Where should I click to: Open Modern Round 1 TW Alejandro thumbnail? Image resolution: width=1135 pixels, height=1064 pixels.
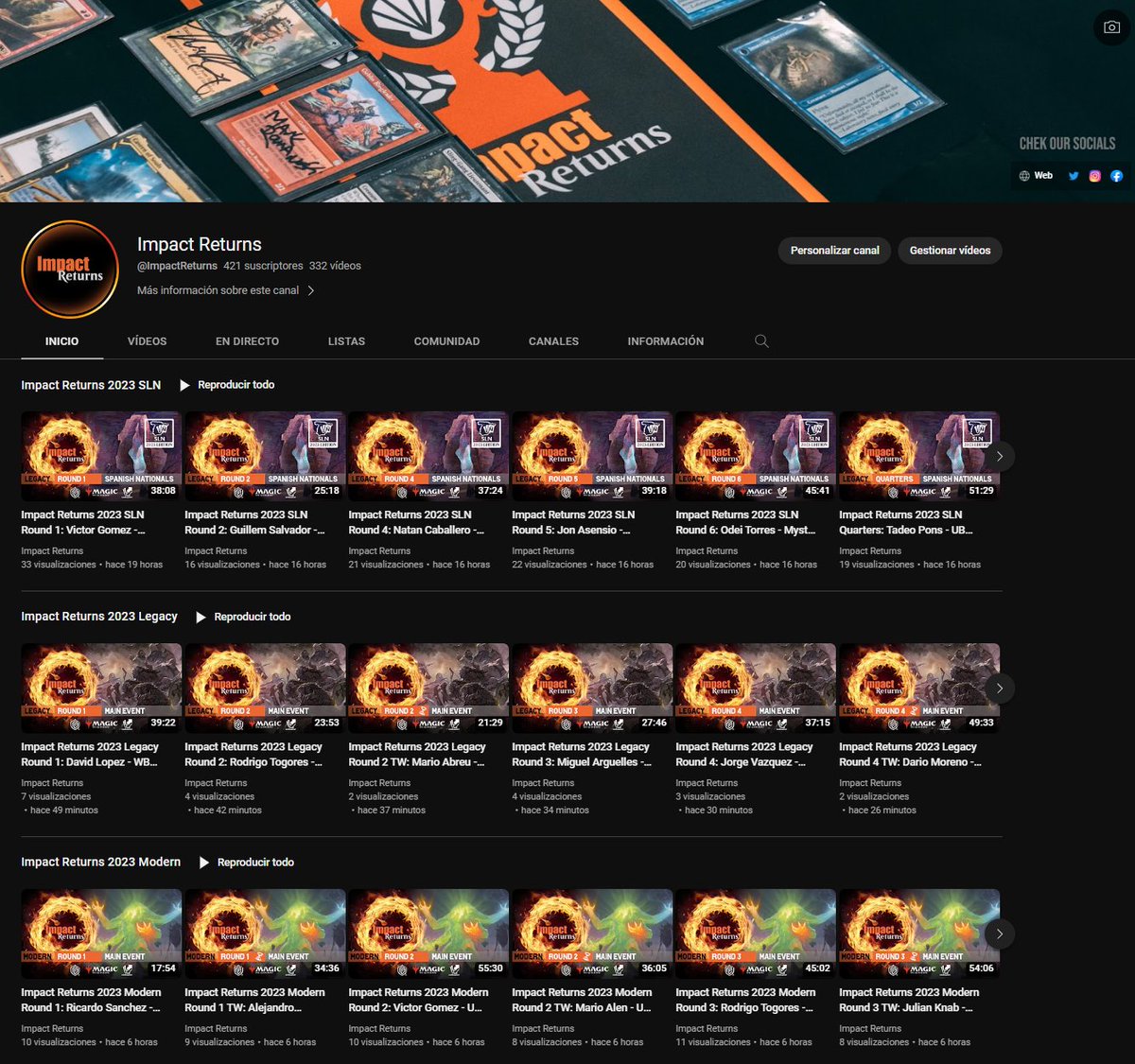[265, 933]
